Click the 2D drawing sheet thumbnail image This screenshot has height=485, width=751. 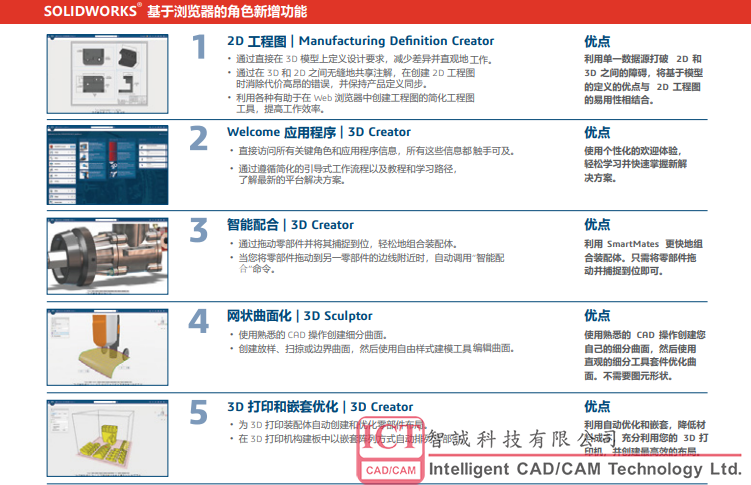click(107, 74)
